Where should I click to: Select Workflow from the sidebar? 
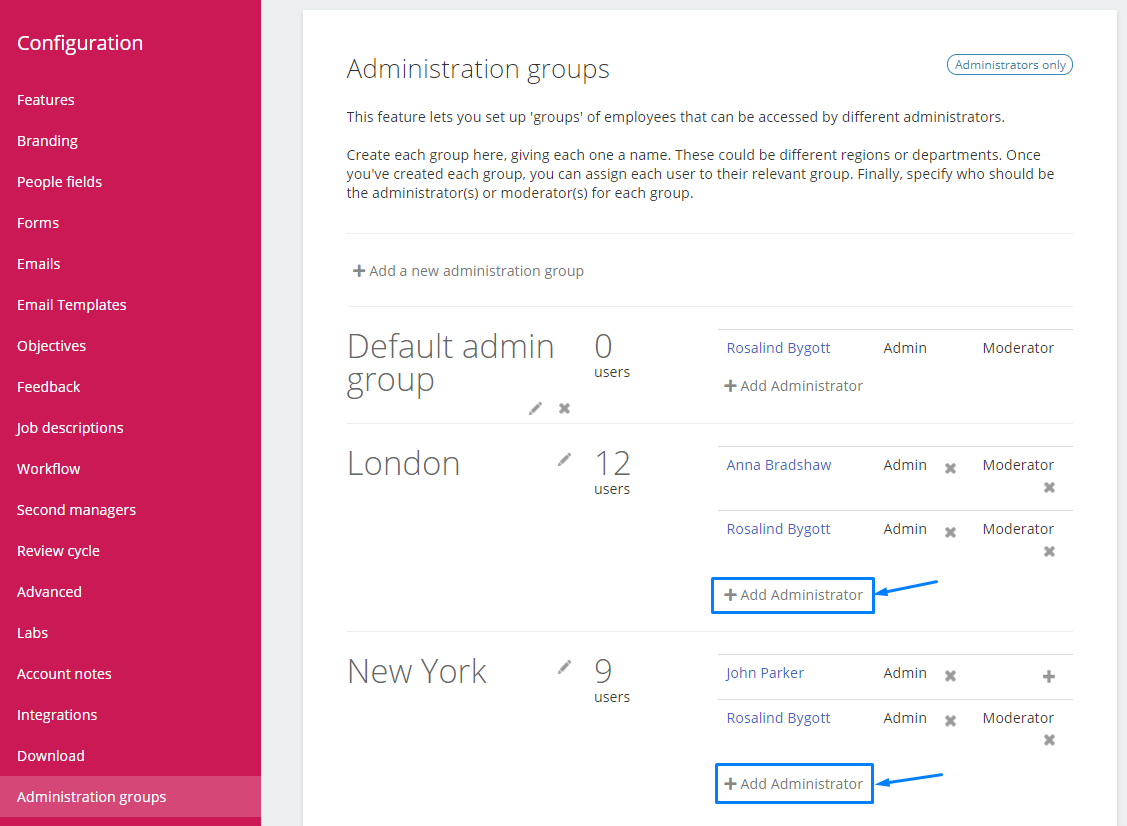pos(49,469)
